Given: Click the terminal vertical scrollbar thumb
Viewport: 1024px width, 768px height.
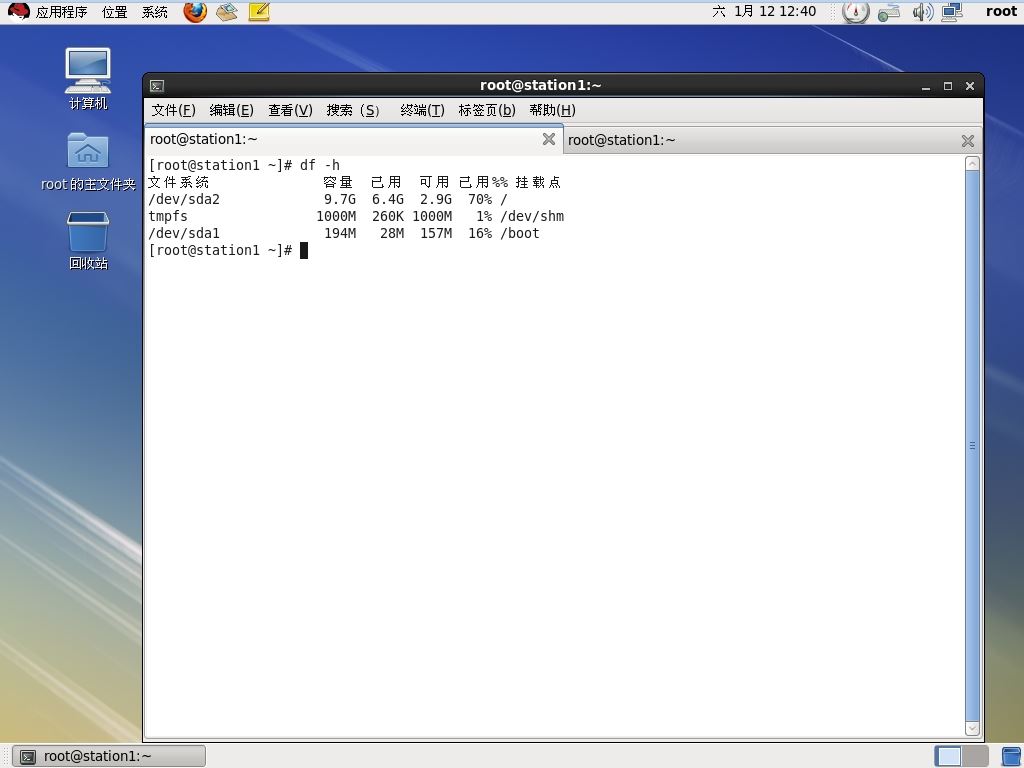Looking at the screenshot, I should click(972, 445).
